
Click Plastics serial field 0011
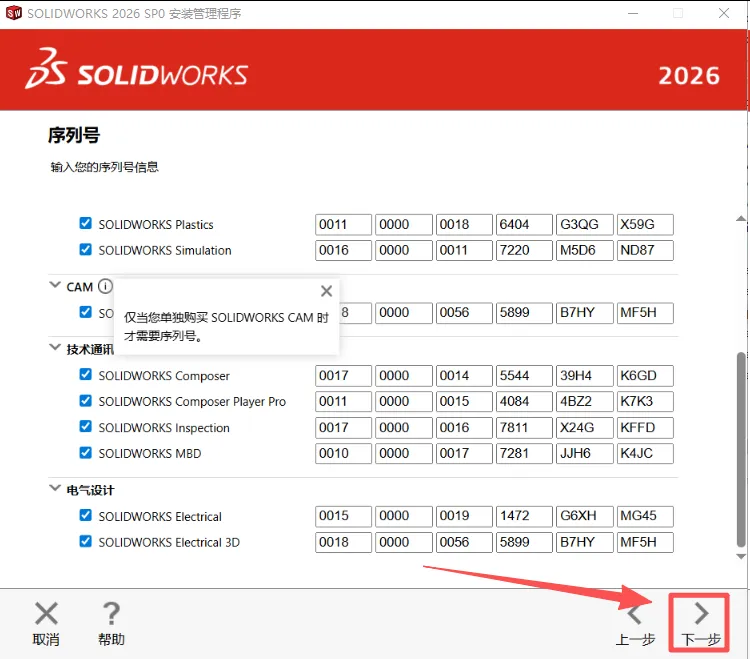[343, 224]
